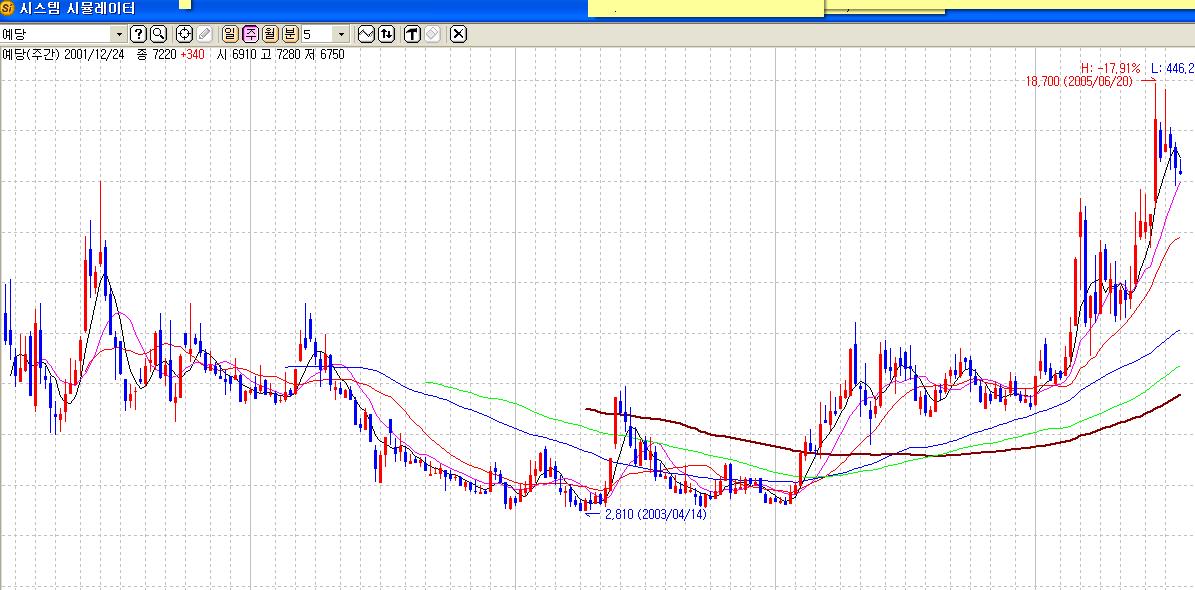Click the magnifier search icon

tap(158, 34)
